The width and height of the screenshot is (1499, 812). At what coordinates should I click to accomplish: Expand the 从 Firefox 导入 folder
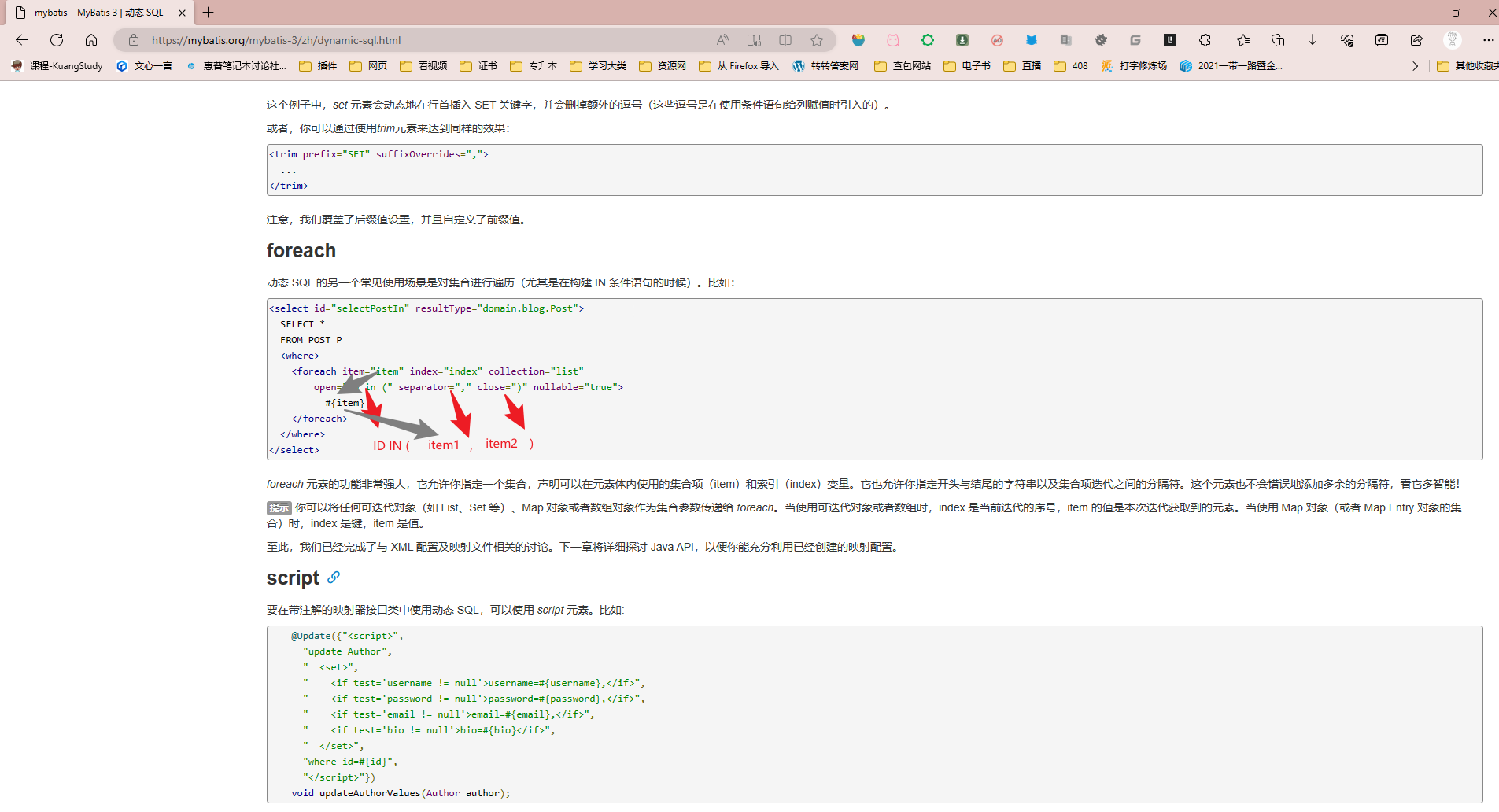pyautogui.click(x=738, y=66)
